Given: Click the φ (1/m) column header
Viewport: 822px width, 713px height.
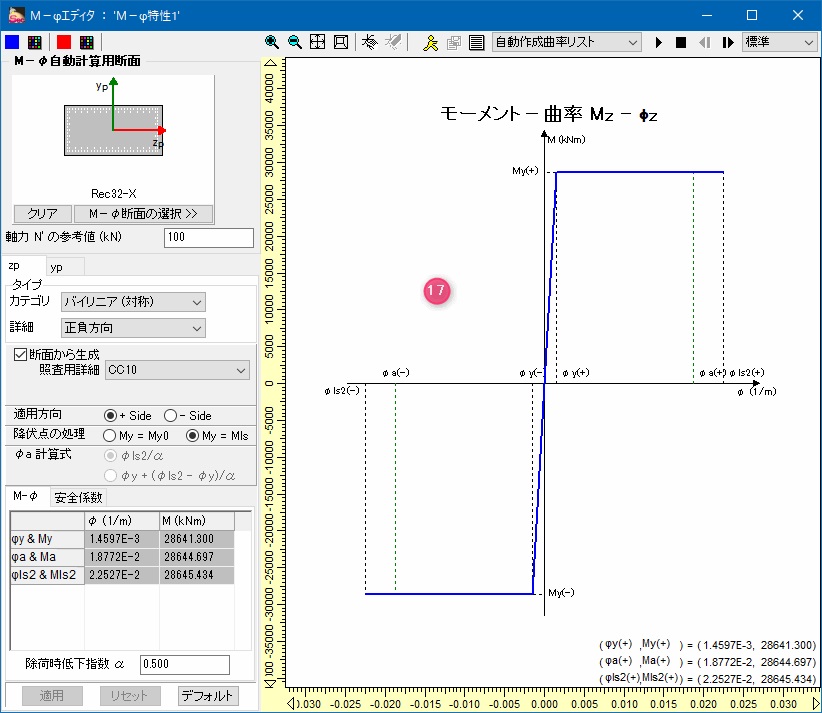Looking at the screenshot, I should (x=122, y=521).
